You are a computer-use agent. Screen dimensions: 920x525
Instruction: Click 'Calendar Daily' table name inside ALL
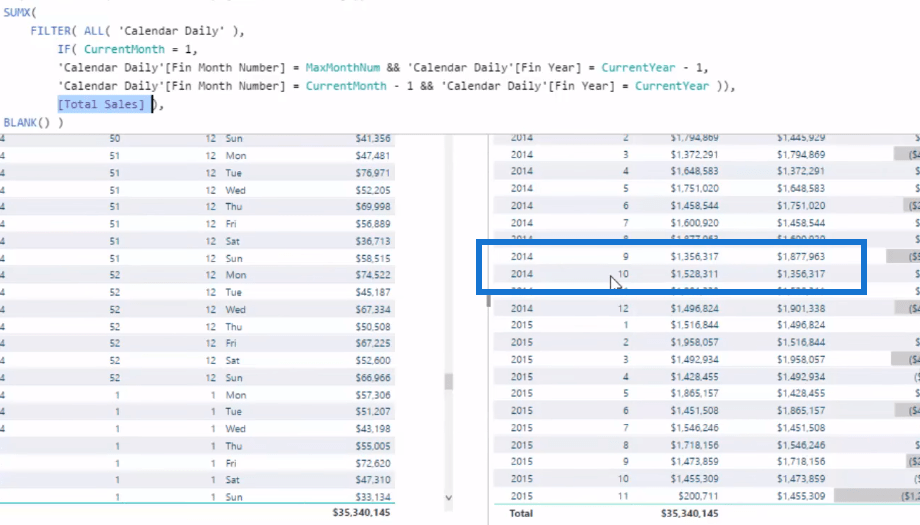coord(171,31)
